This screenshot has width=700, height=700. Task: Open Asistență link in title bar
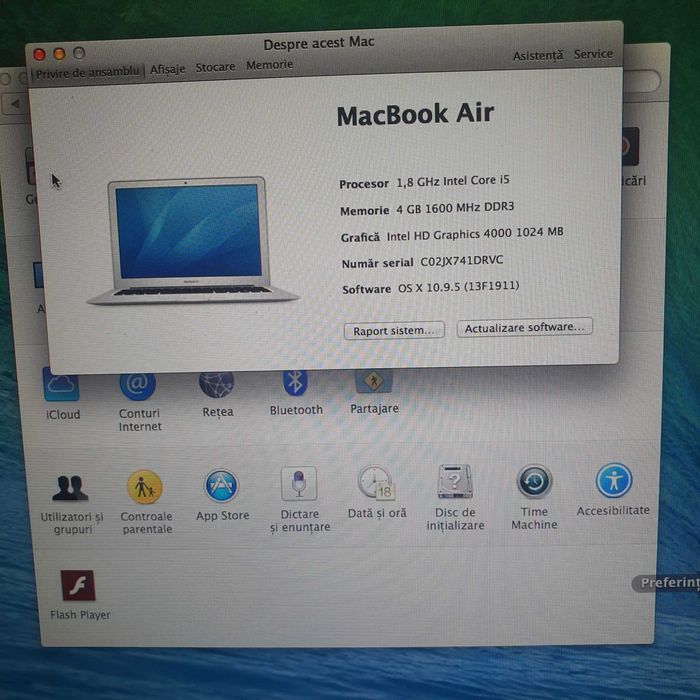click(x=538, y=56)
